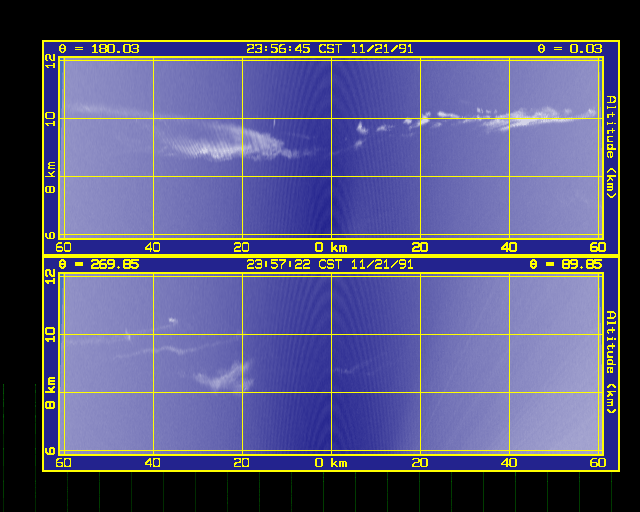
Task: Click the 6 altitude tick in lower scan
Action: point(51,451)
